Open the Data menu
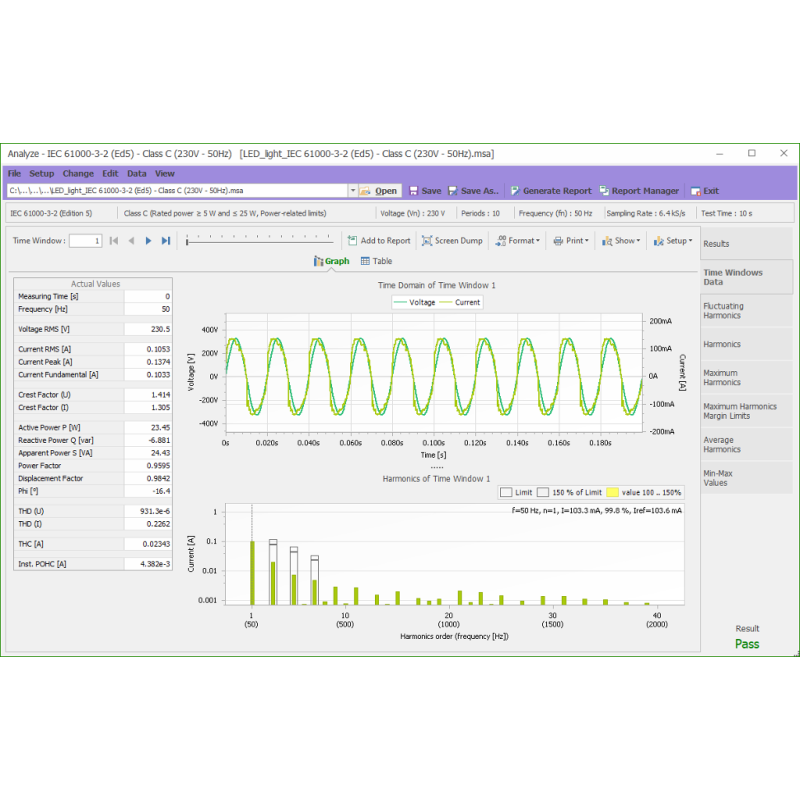This screenshot has width=800, height=800. tap(136, 174)
